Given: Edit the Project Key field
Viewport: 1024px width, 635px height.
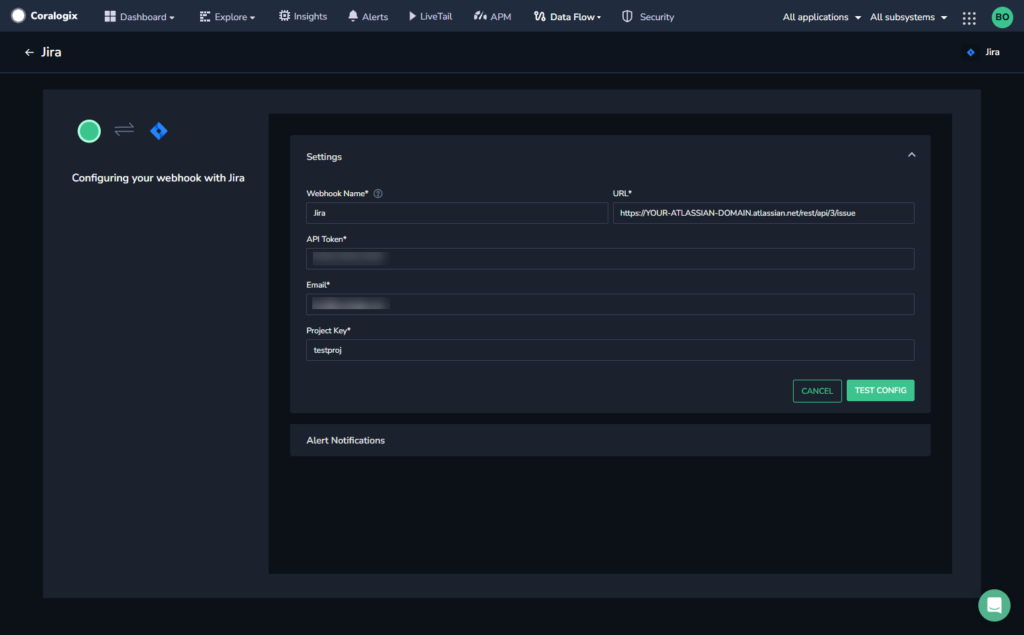Looking at the screenshot, I should coord(610,350).
